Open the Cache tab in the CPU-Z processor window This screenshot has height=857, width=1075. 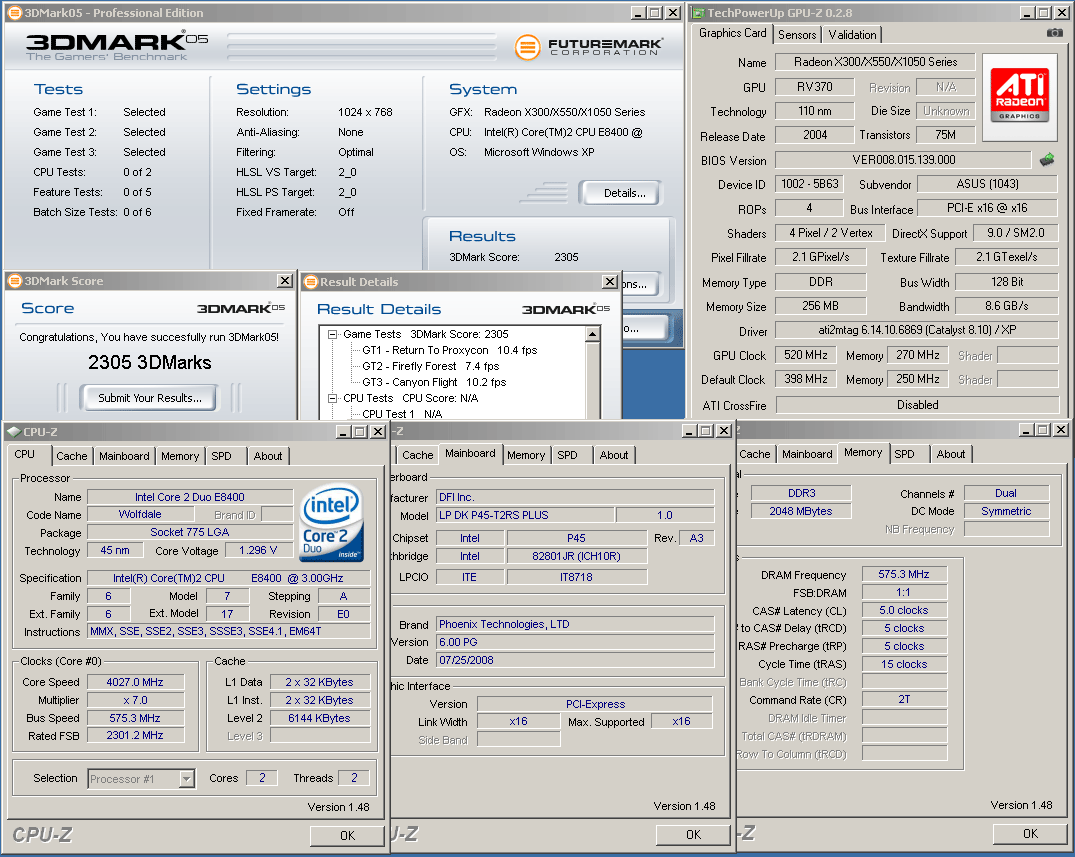[x=72, y=456]
